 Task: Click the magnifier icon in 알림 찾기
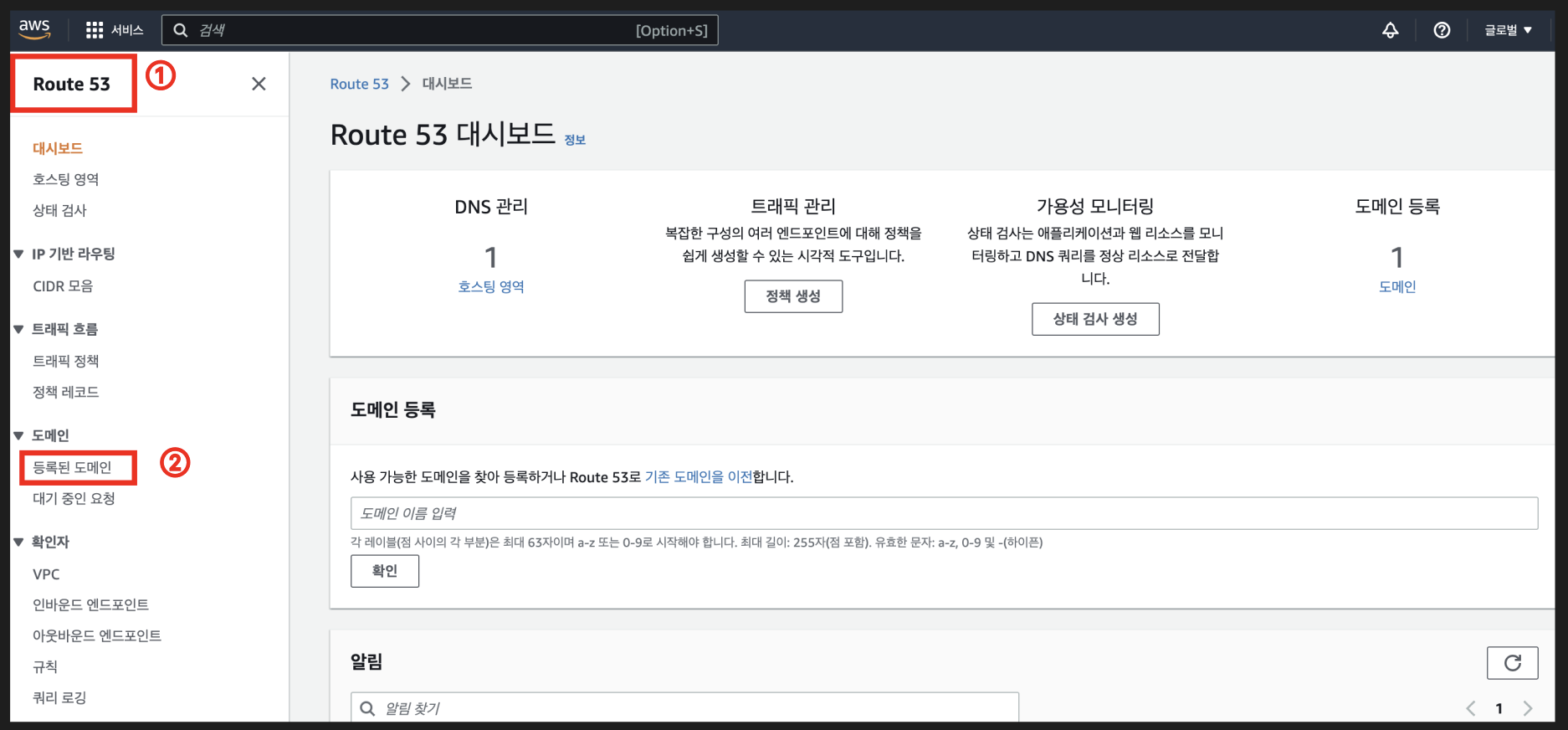point(367,708)
